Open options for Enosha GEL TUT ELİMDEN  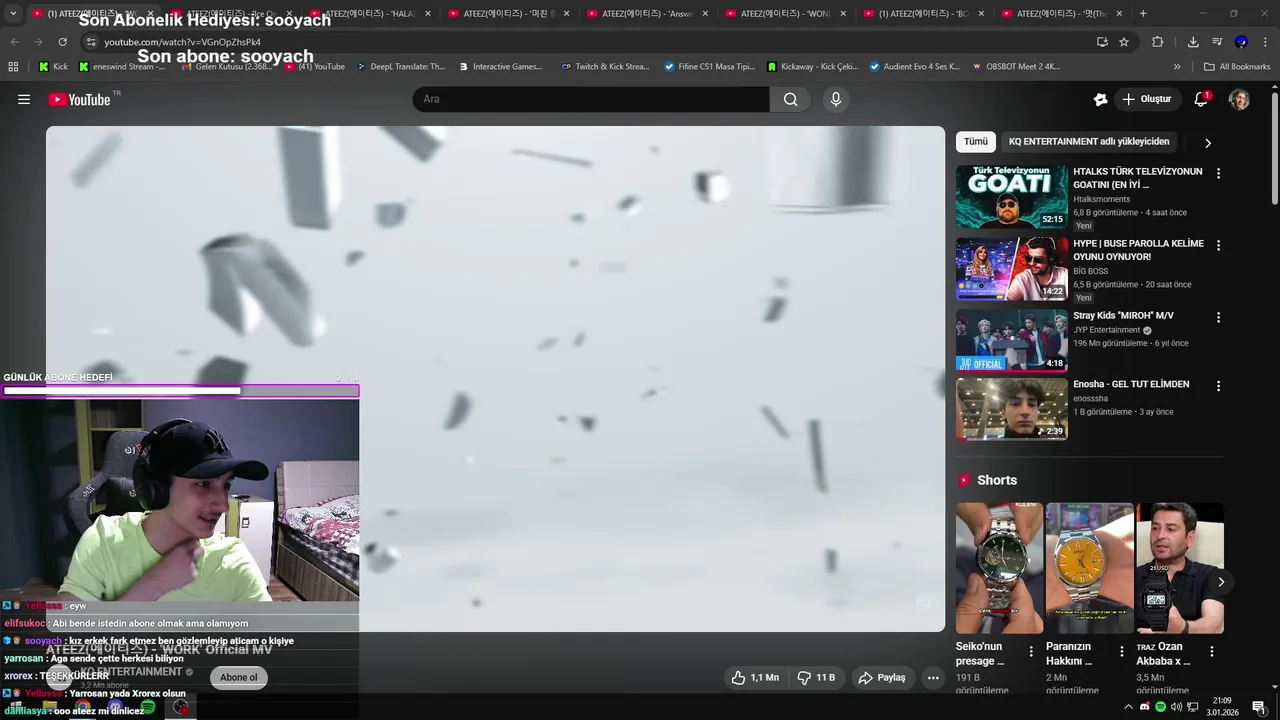1218,386
